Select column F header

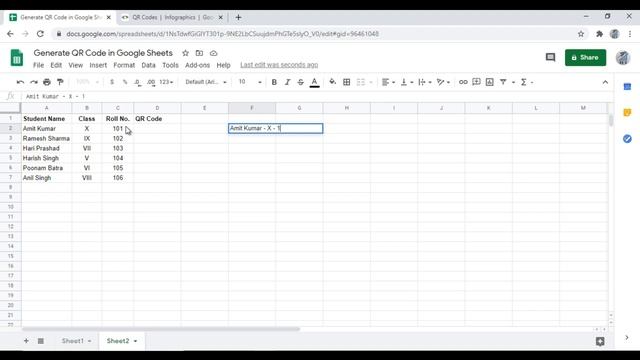pos(252,108)
